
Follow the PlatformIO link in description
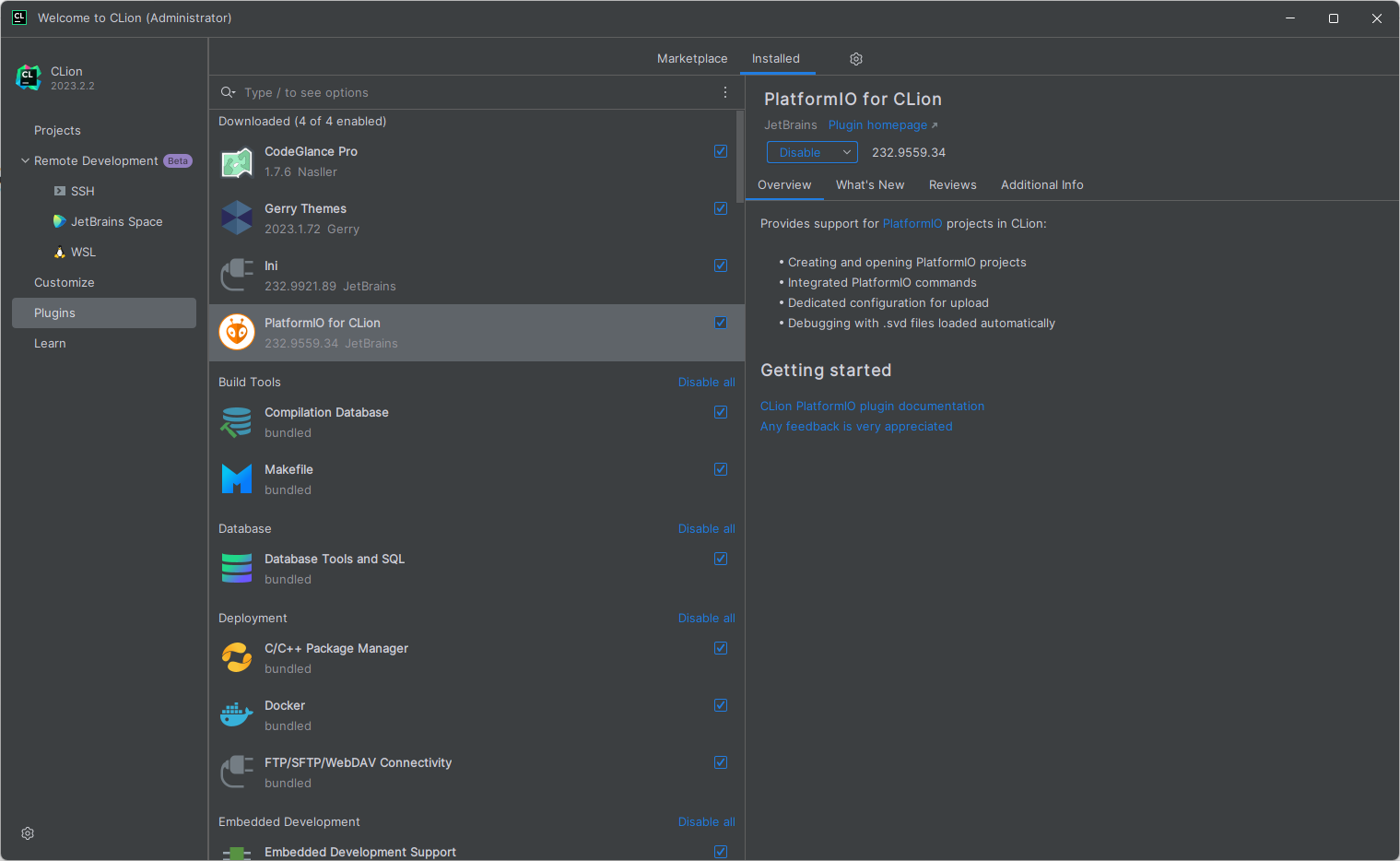click(x=912, y=223)
